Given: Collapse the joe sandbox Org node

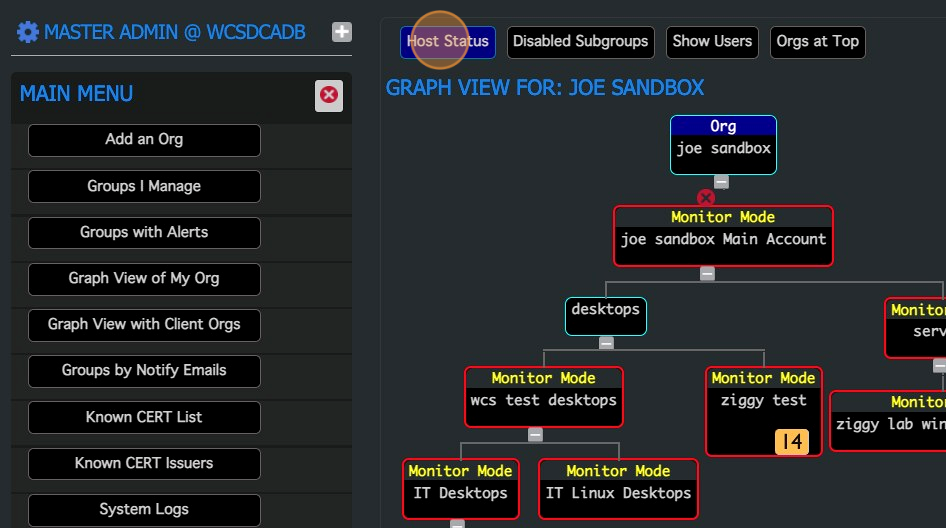Looking at the screenshot, I should (x=721, y=182).
